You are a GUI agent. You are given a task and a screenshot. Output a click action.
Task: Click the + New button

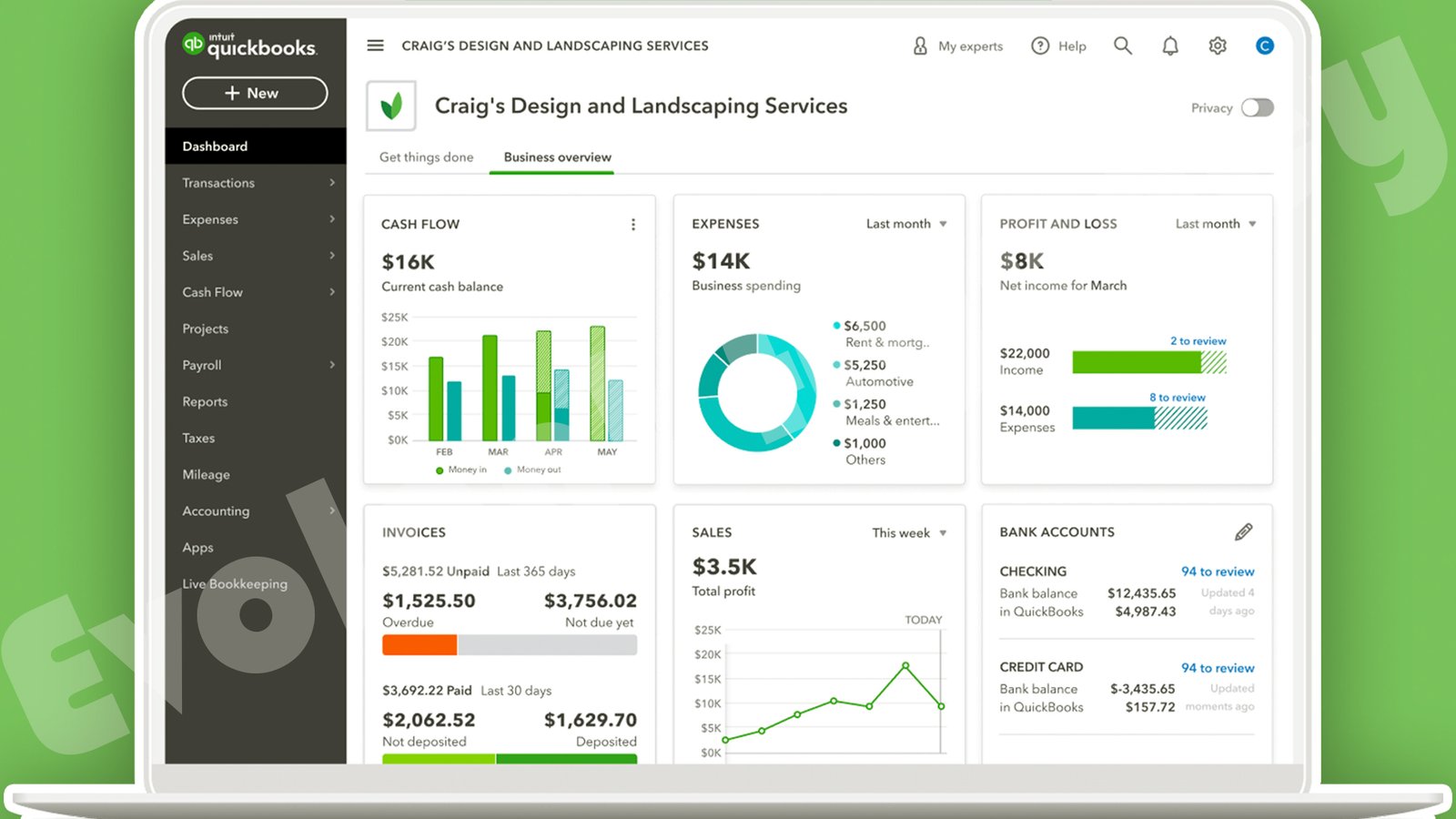pyautogui.click(x=255, y=93)
